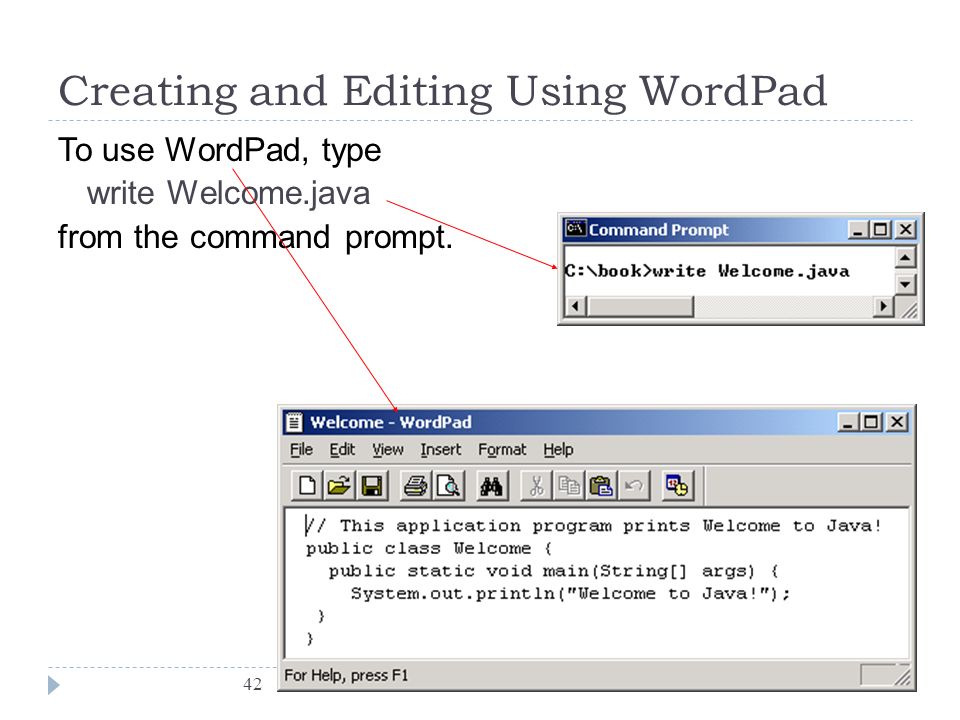
Task: Click the comment line '// This application program'
Action: coord(593,525)
